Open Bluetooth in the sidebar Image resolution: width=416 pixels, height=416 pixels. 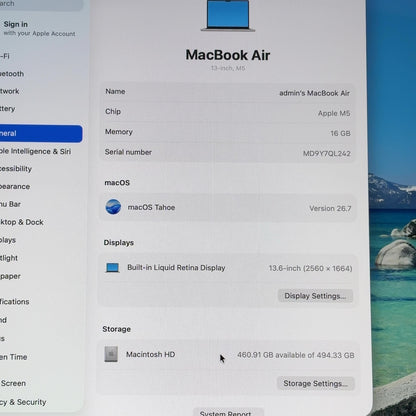(x=12, y=74)
